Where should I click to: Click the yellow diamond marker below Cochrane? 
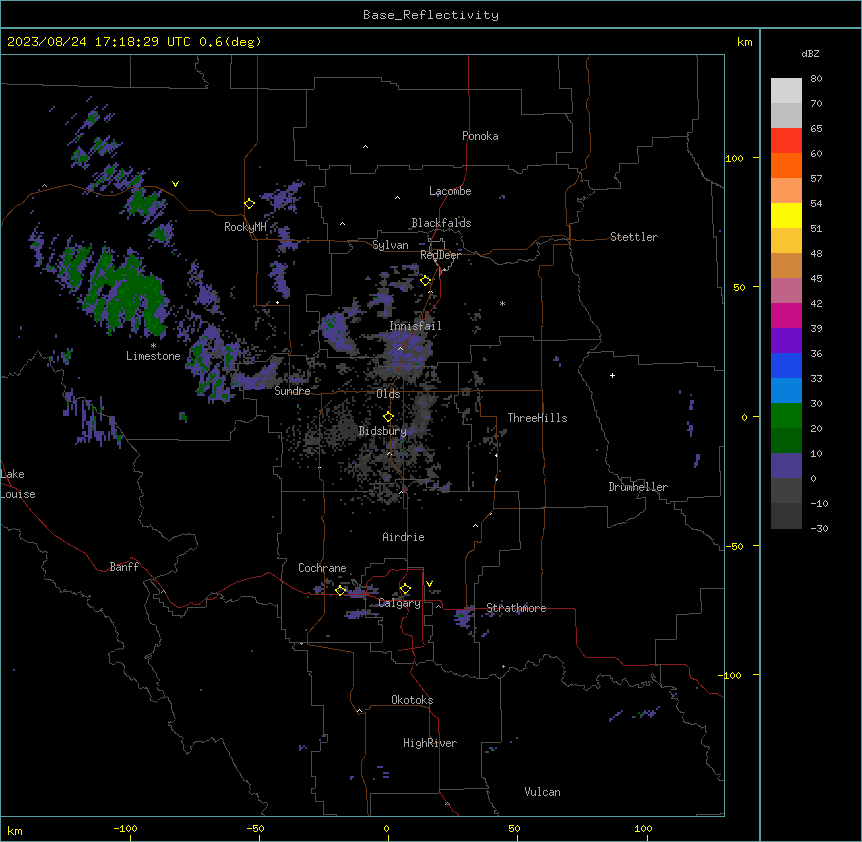tap(341, 590)
